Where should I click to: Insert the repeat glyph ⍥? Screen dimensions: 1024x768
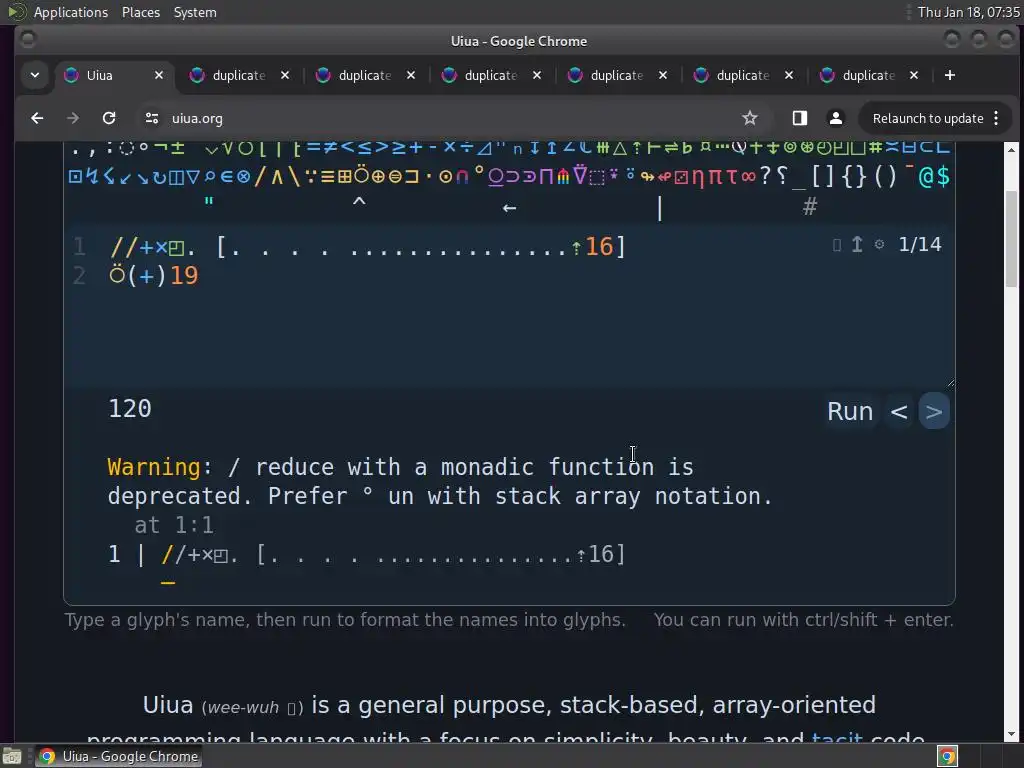pos(361,175)
